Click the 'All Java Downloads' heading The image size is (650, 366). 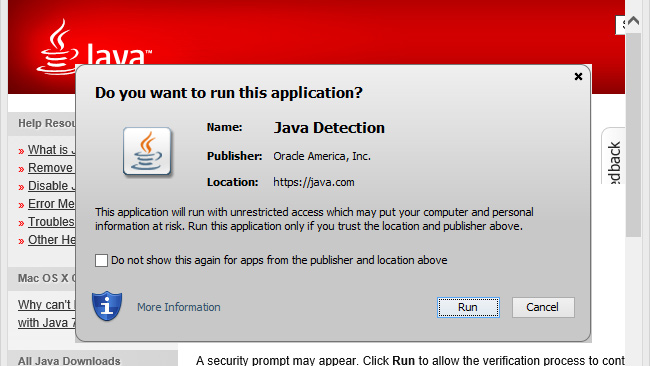click(x=69, y=361)
